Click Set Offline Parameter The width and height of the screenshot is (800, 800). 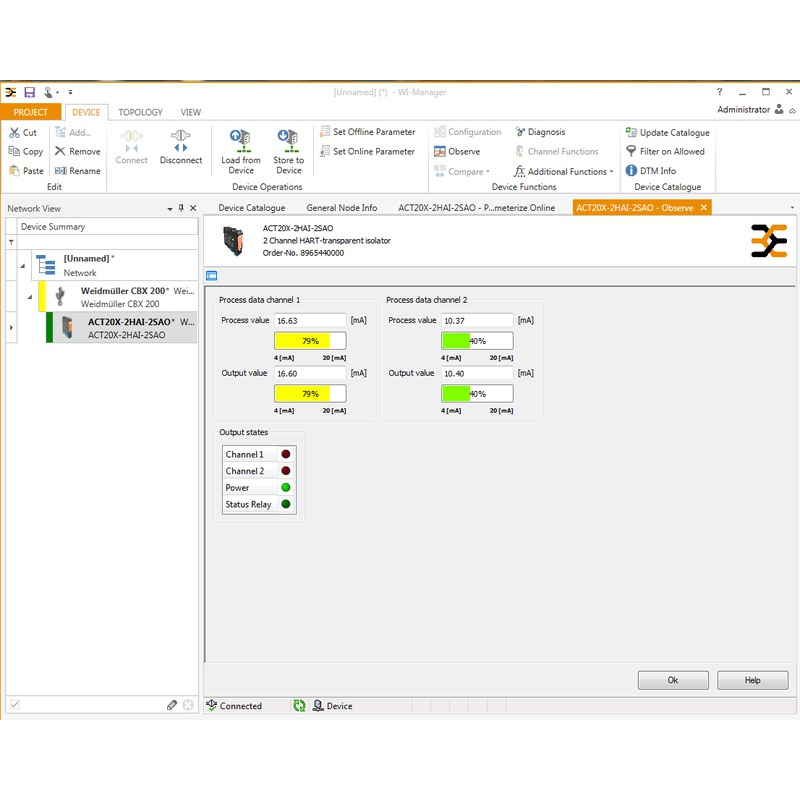coord(367,132)
